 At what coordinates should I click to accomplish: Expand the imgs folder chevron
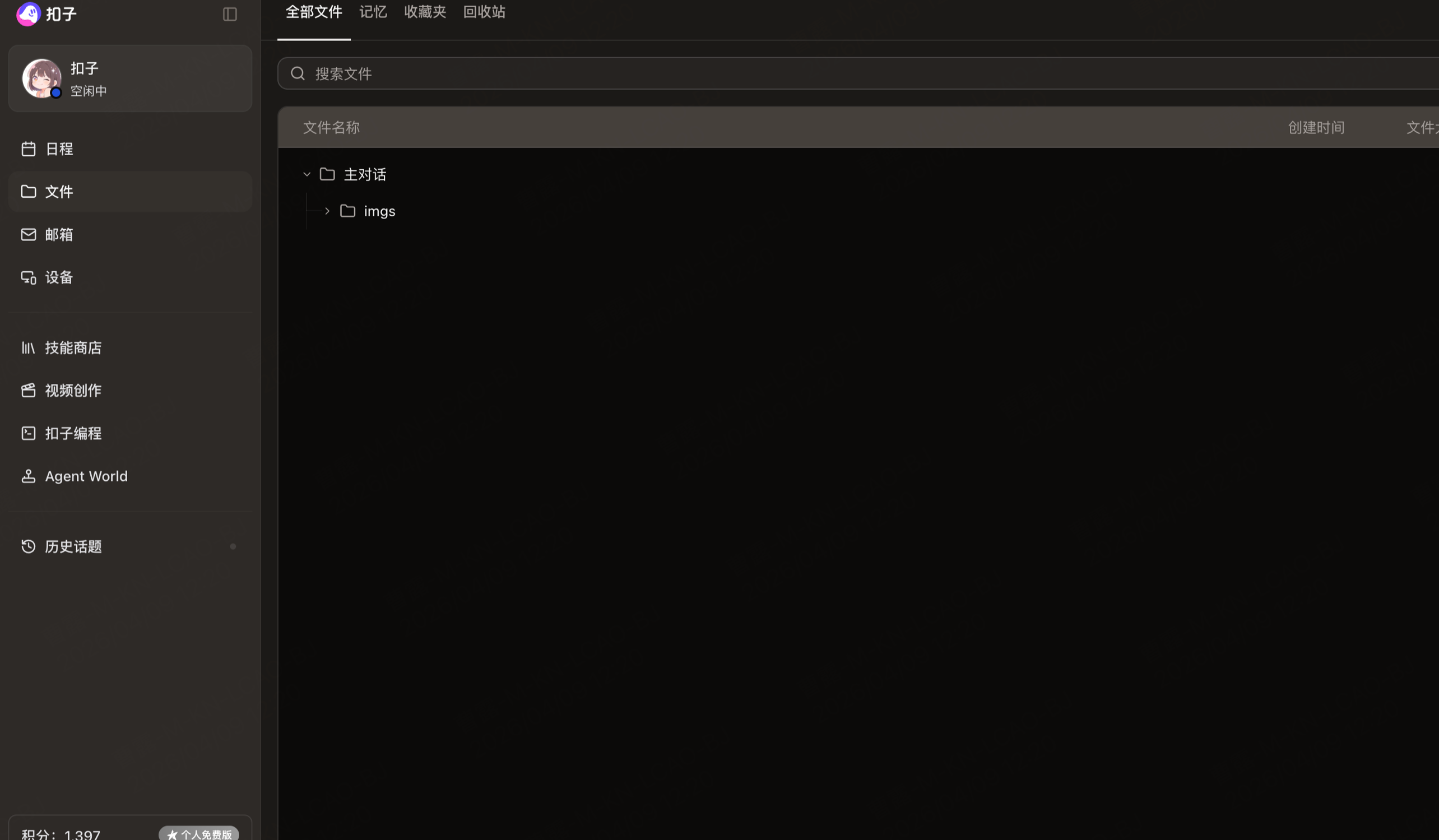327,211
